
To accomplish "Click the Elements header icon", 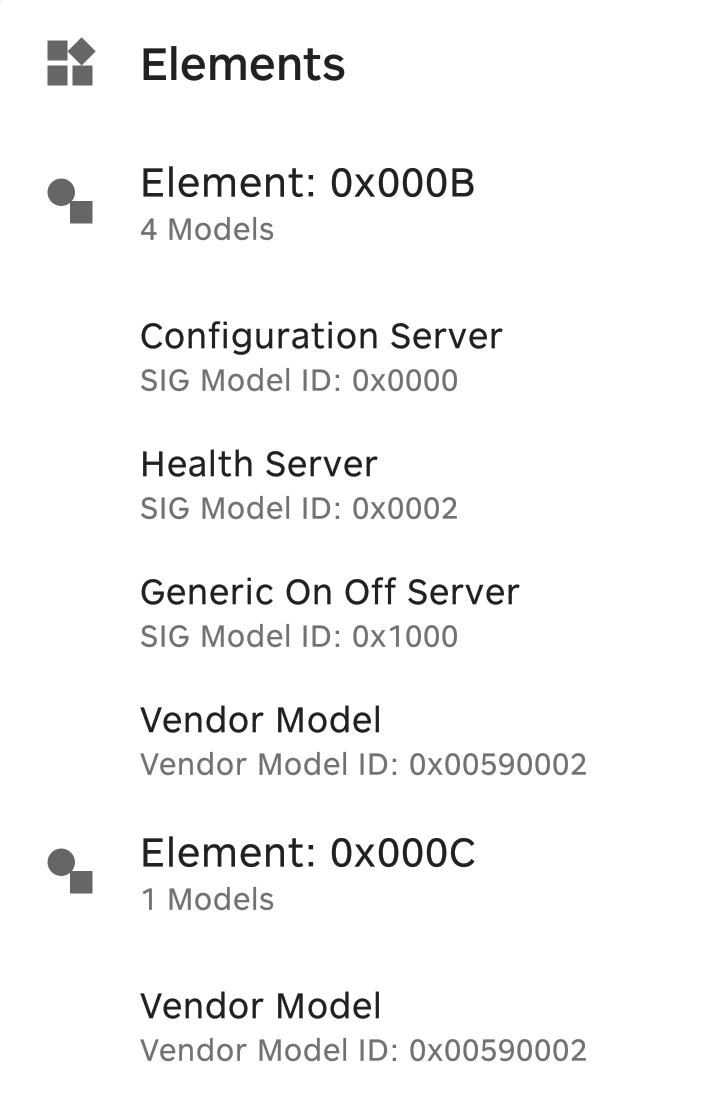I will tap(70, 63).
